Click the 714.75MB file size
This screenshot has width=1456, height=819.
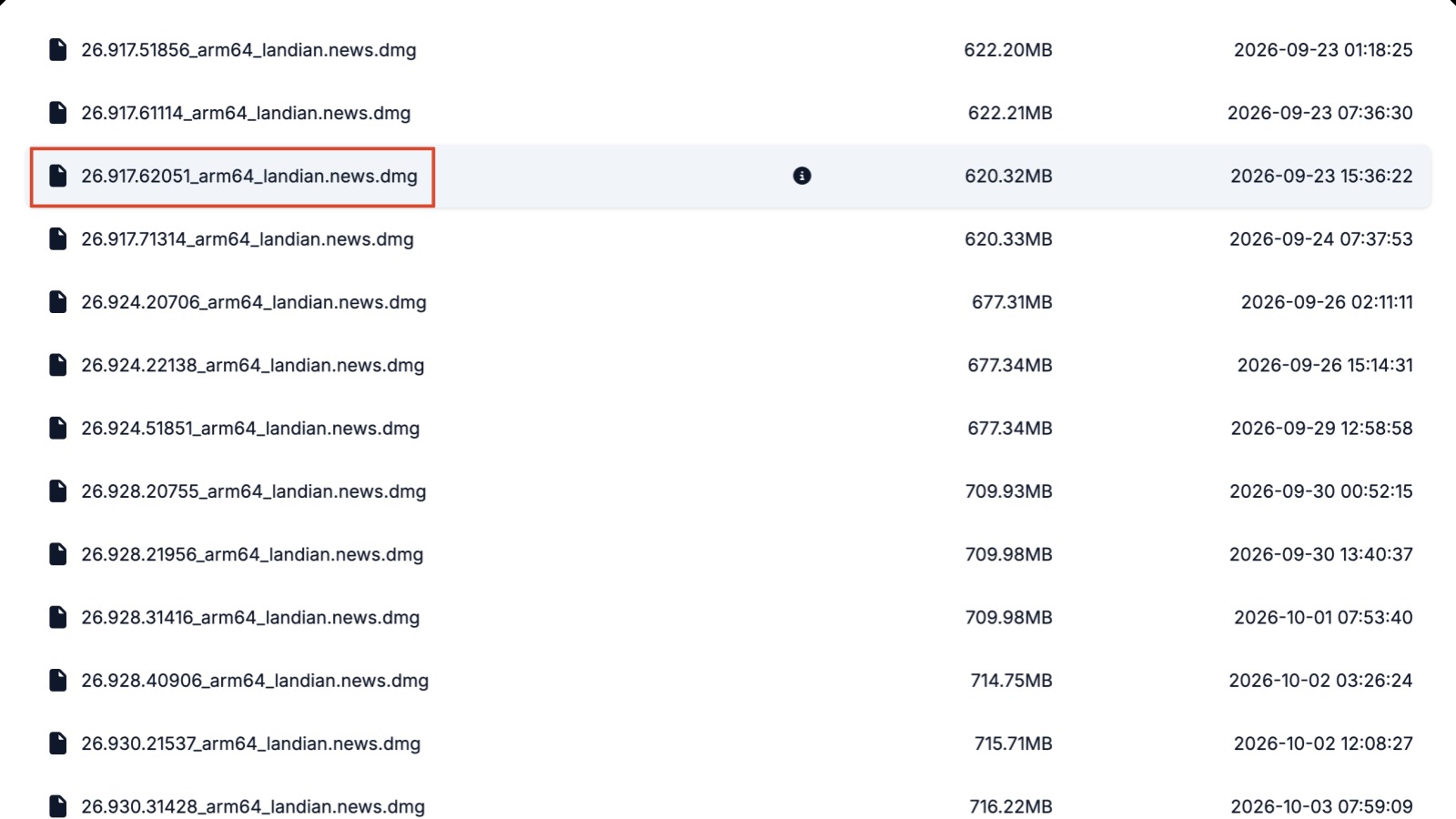[1011, 680]
